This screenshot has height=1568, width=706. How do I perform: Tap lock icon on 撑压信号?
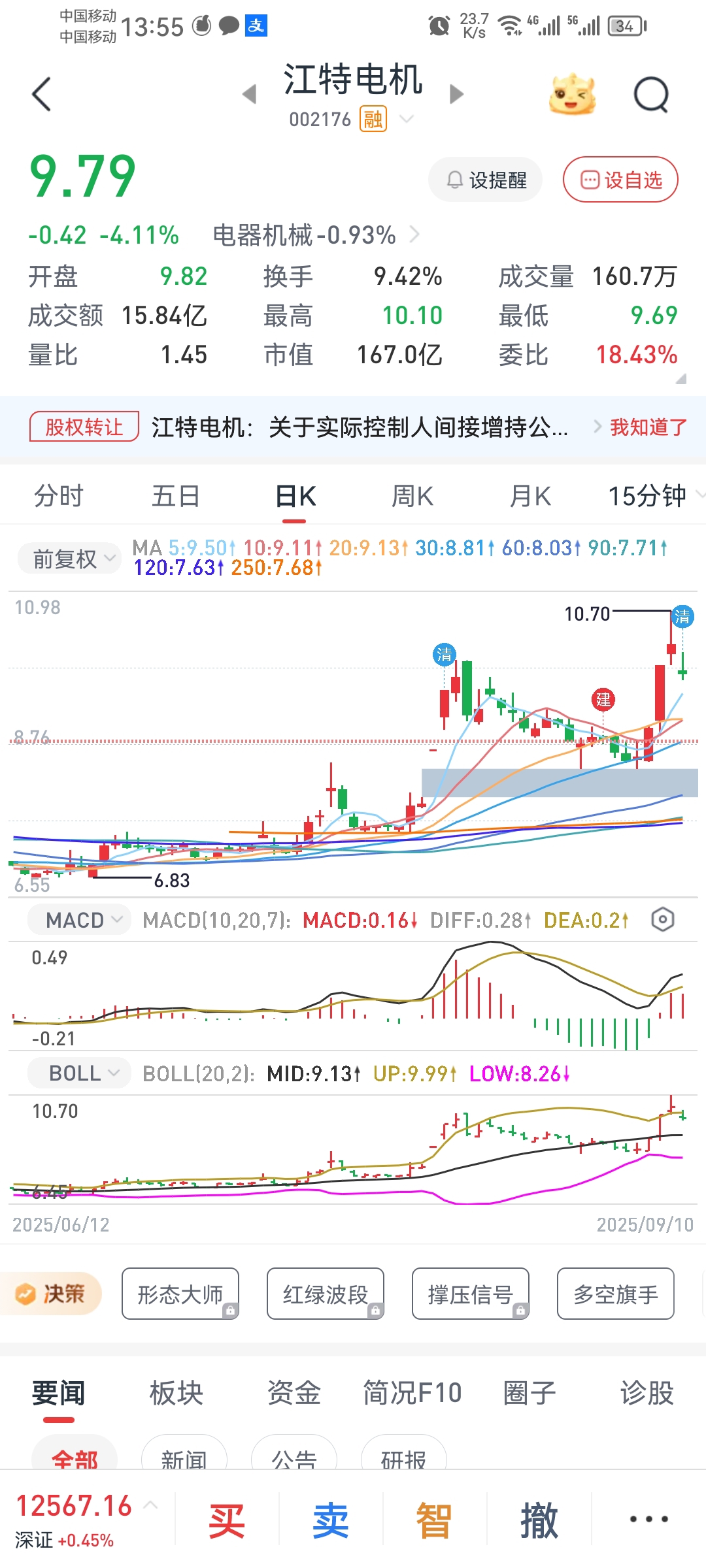(520, 1310)
